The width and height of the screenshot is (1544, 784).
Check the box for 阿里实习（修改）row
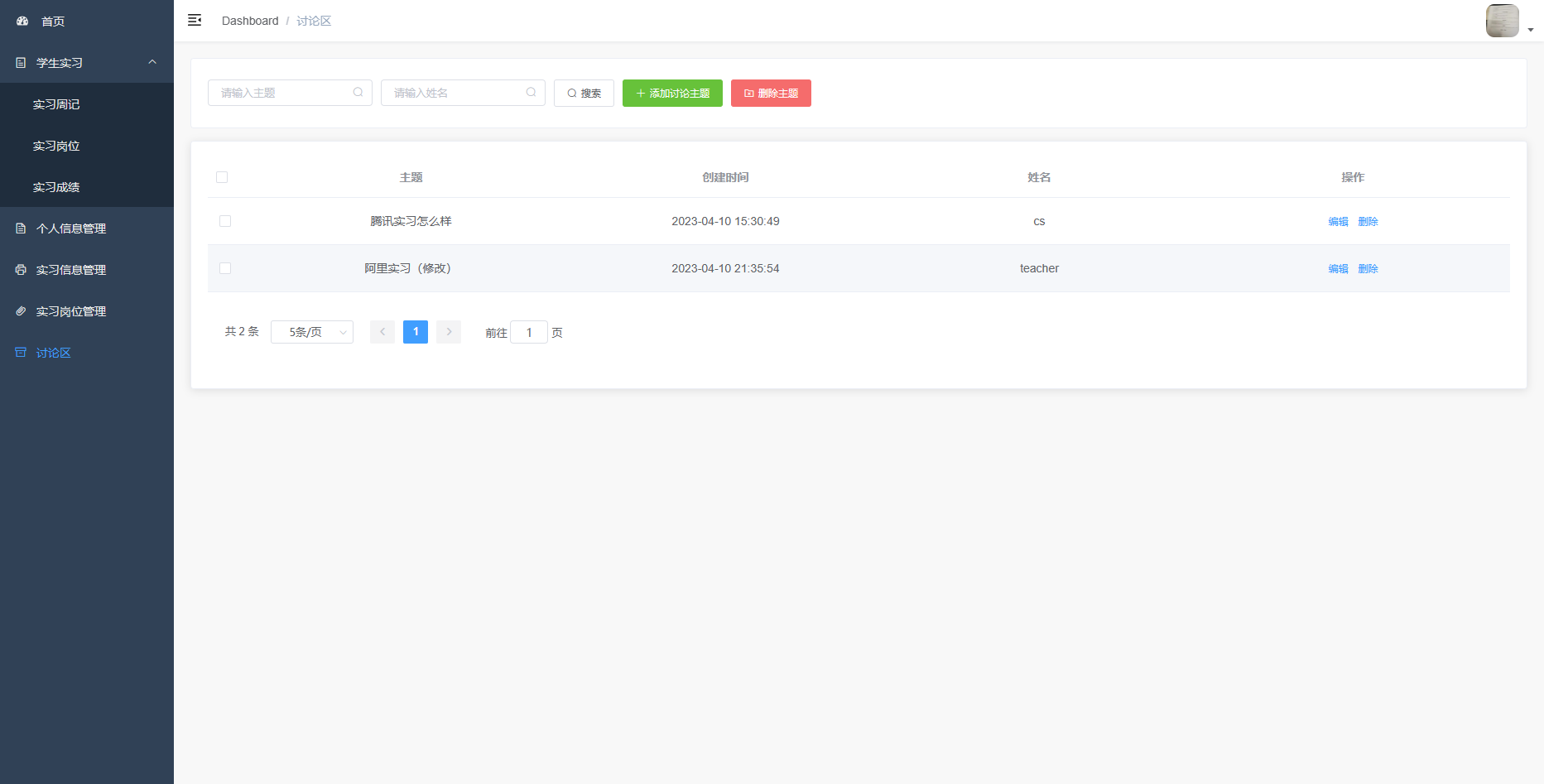pyautogui.click(x=225, y=268)
